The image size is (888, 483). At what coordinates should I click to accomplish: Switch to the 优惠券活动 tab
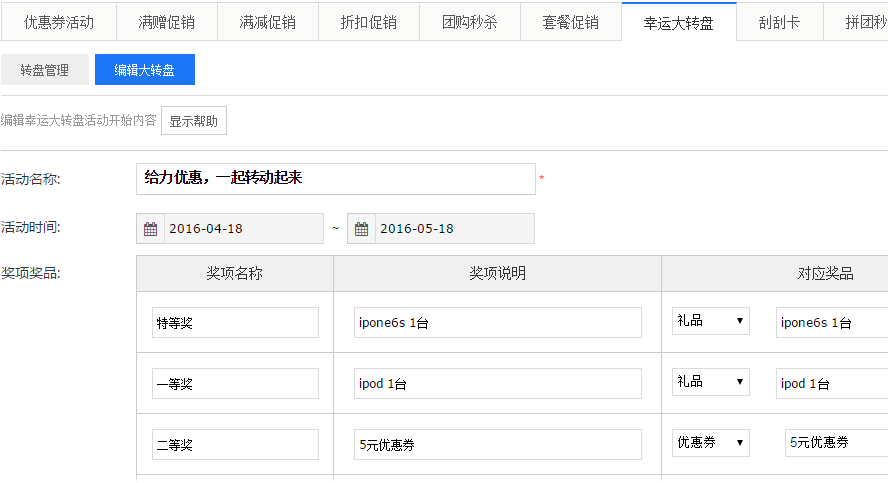point(59,22)
